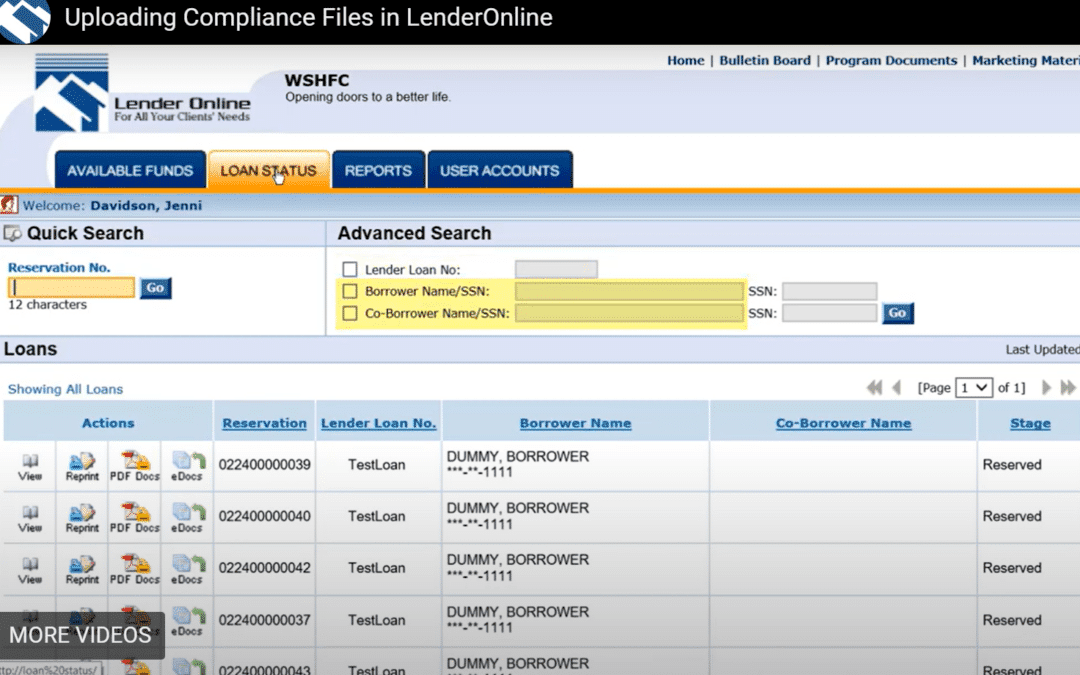Click the Co-Borrower Name input field
Screen dimensions: 1080x675
[x=630, y=313]
